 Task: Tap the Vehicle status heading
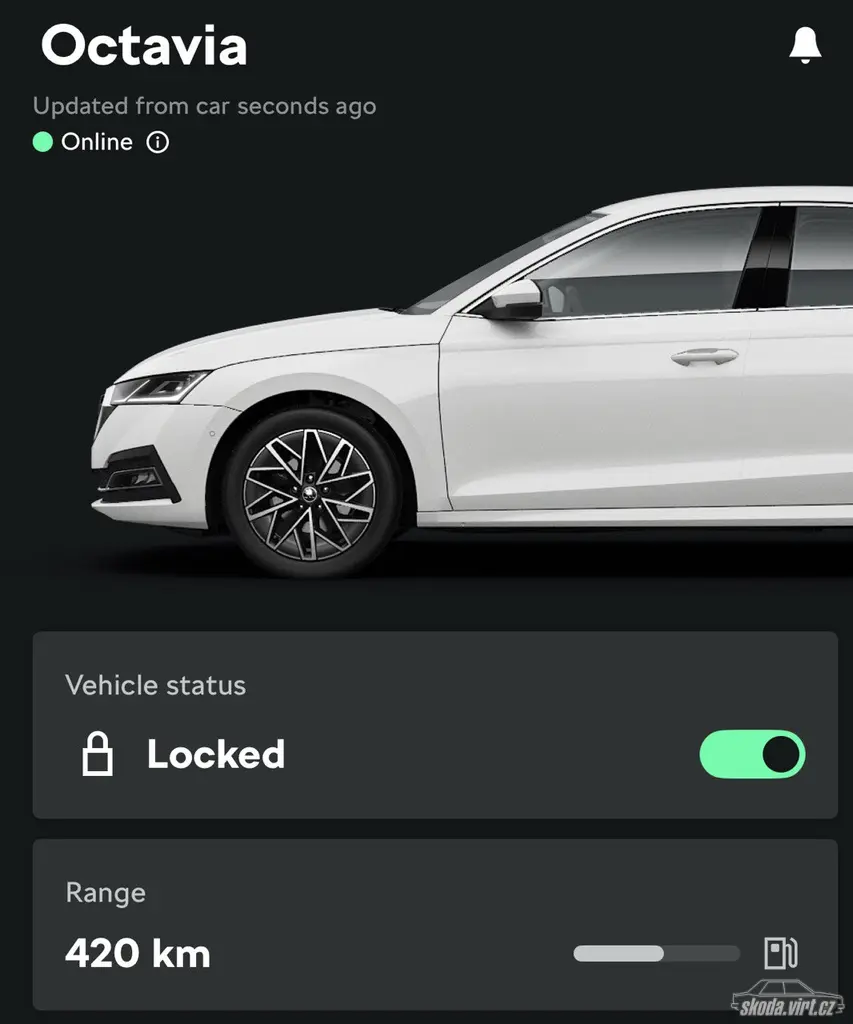pos(155,685)
